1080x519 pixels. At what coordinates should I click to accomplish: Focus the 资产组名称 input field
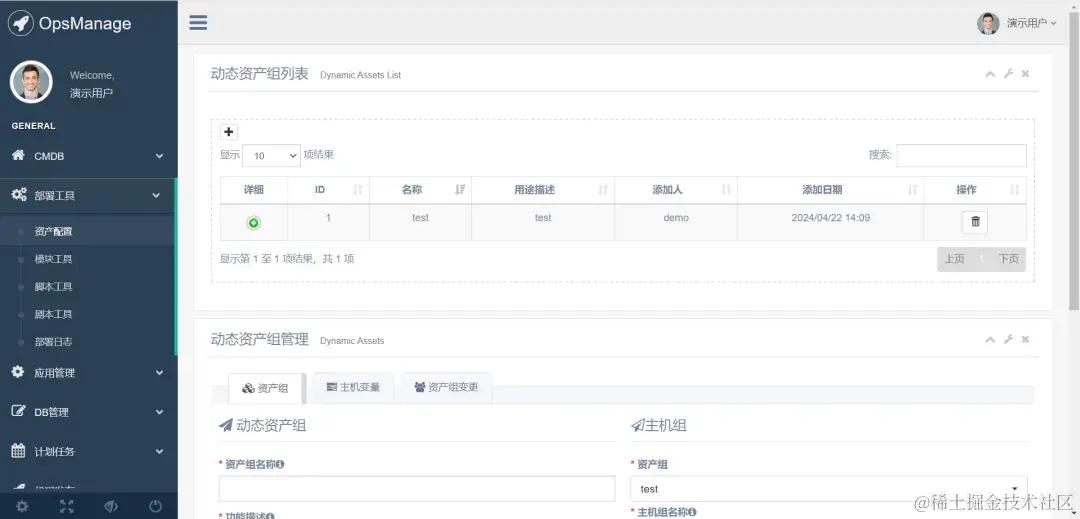point(417,489)
